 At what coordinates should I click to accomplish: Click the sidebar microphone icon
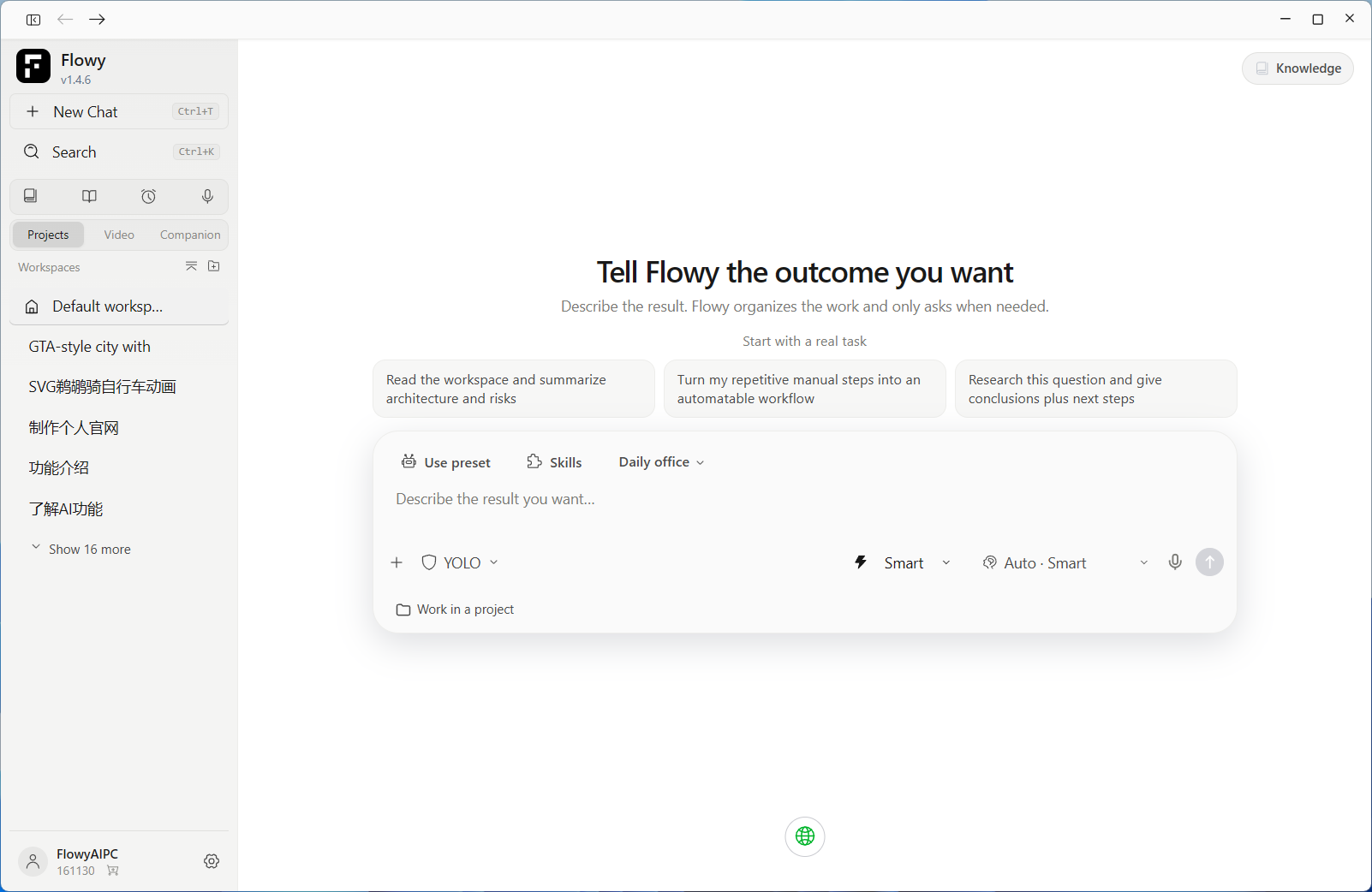point(207,197)
